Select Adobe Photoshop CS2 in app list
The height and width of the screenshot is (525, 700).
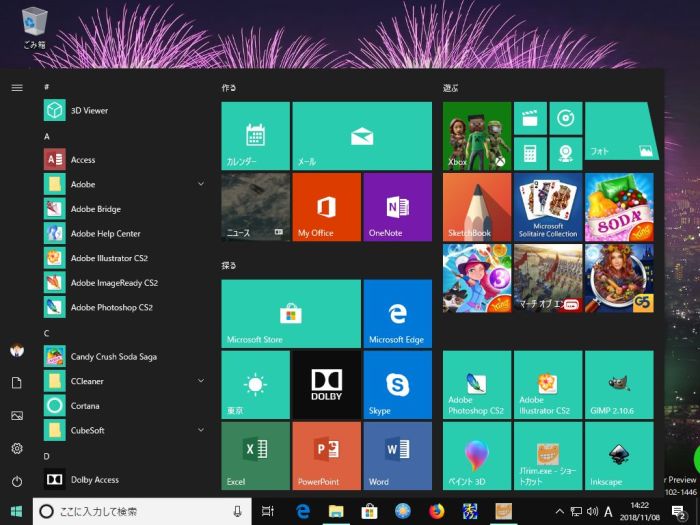111,307
